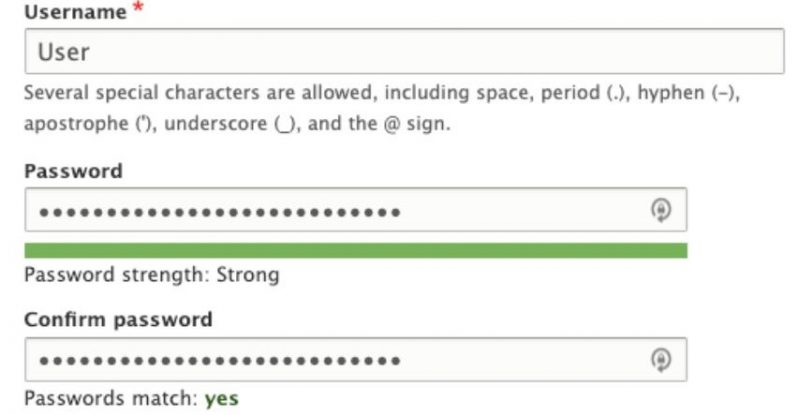Click the green "yes" match indicator
This screenshot has height=415, width=812.
[x=221, y=399]
